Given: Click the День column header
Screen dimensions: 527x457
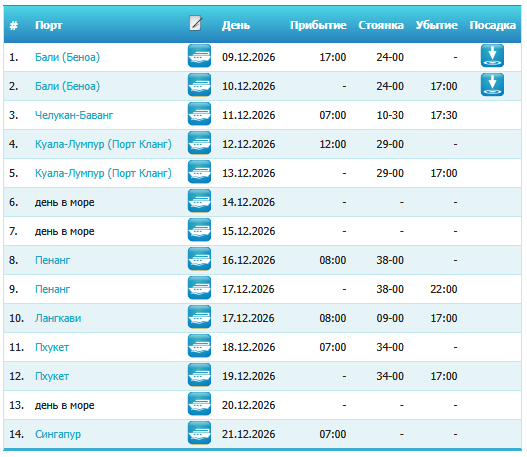Looking at the screenshot, I should pos(236,25).
